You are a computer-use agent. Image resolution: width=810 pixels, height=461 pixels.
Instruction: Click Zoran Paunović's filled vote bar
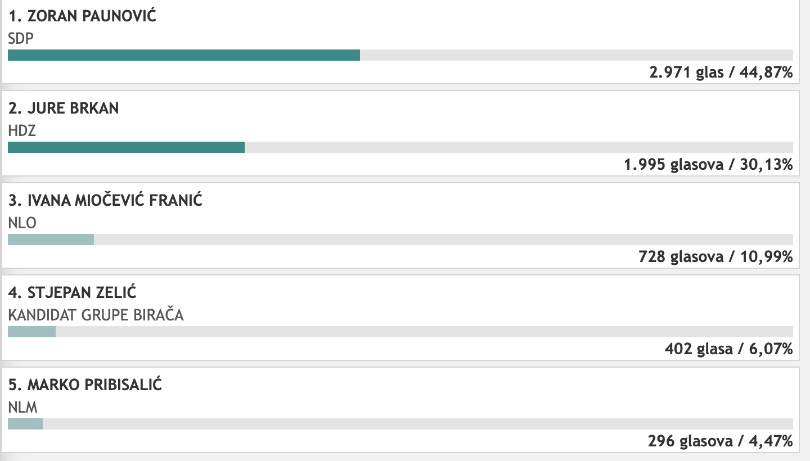[184, 55]
